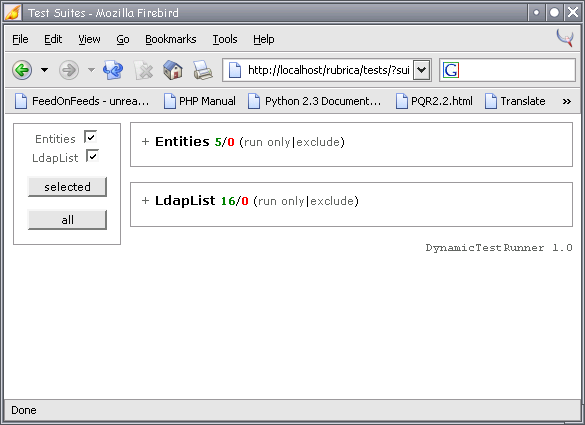This screenshot has height=425, width=585.
Task: Click the Forward arrow button
Action: click(69, 70)
